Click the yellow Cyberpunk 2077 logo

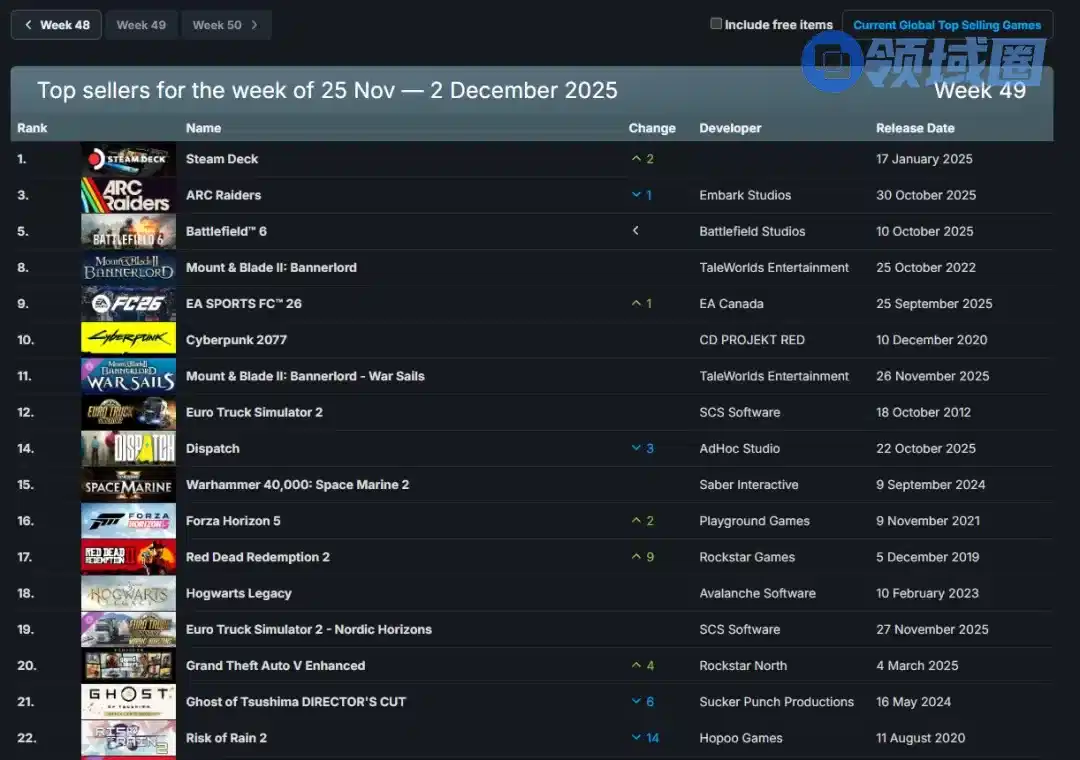pyautogui.click(x=128, y=340)
